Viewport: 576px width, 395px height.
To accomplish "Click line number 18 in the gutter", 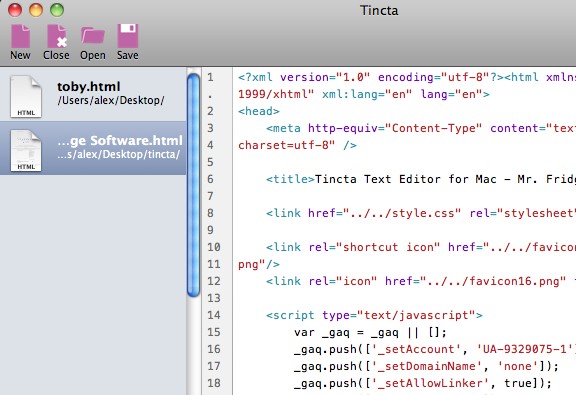I will click(x=213, y=383).
